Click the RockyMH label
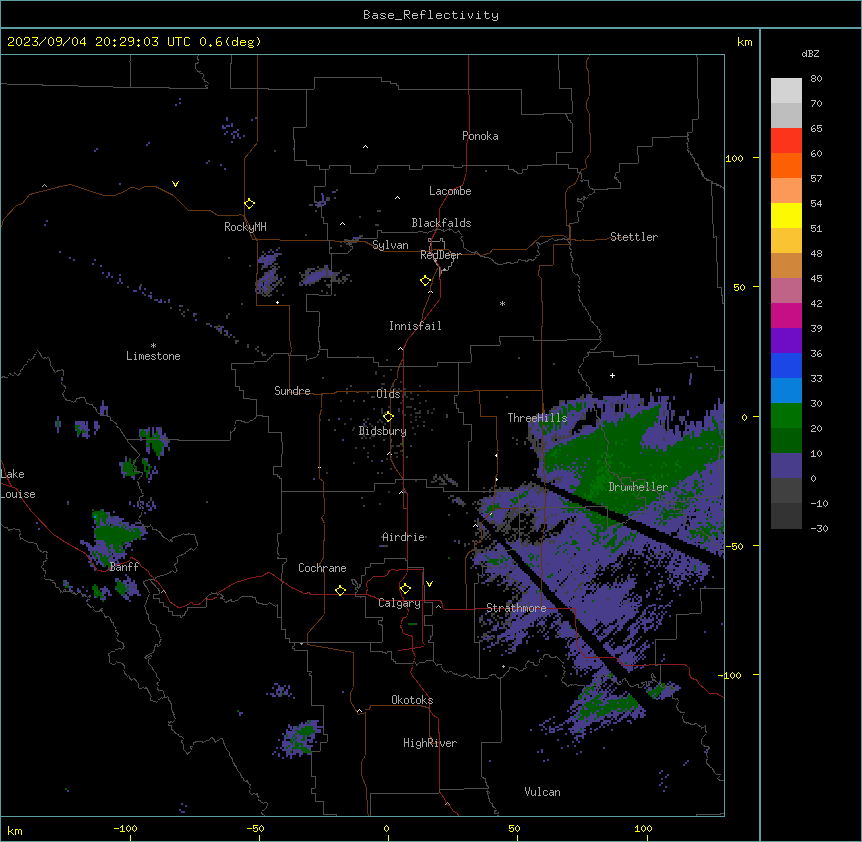 click(x=245, y=227)
